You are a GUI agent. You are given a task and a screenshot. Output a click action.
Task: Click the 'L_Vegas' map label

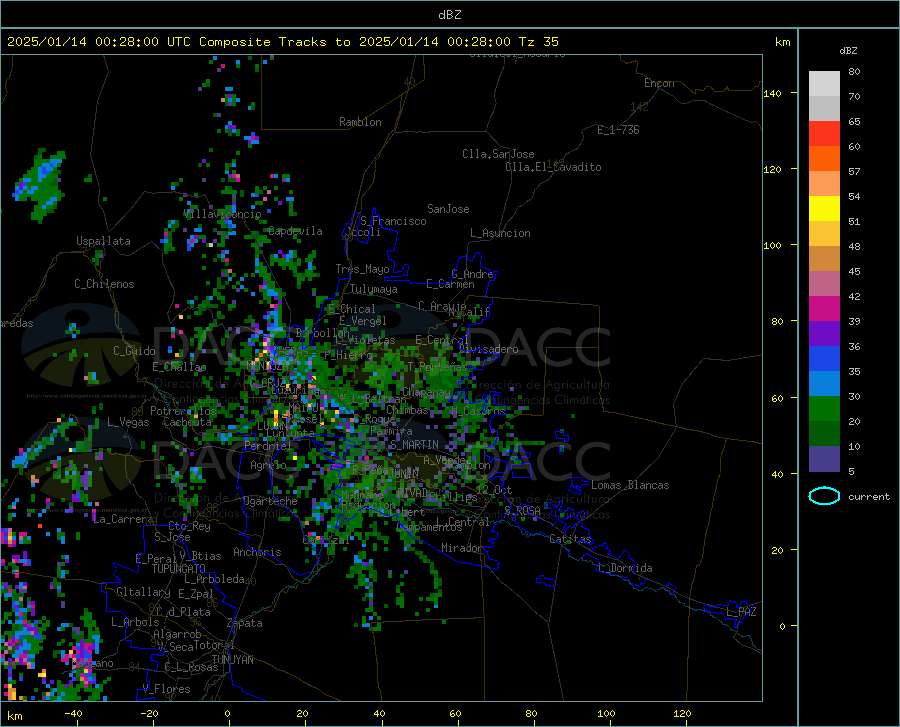(128, 422)
